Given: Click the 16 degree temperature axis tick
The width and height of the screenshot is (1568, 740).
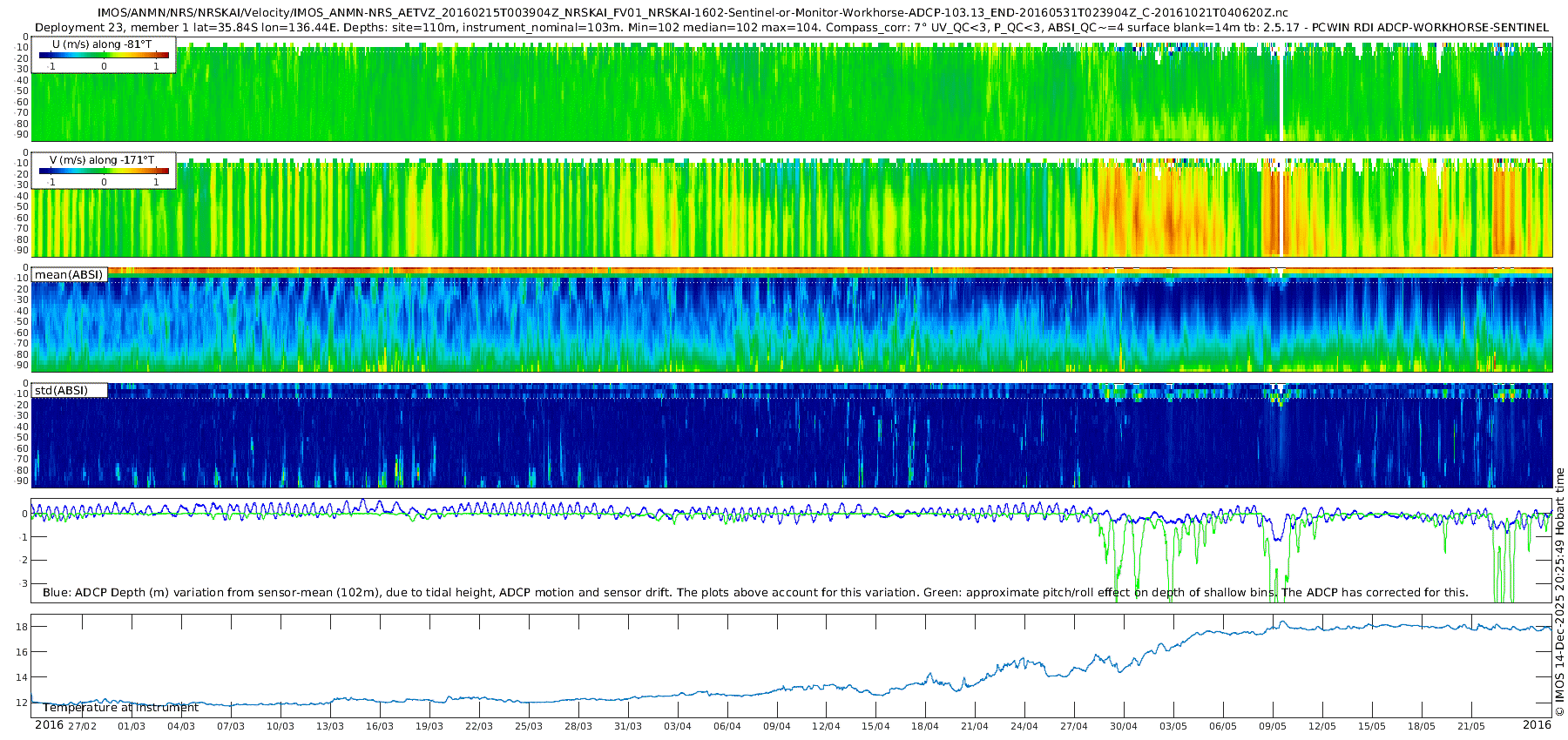Looking at the screenshot, I should click(x=23, y=652).
